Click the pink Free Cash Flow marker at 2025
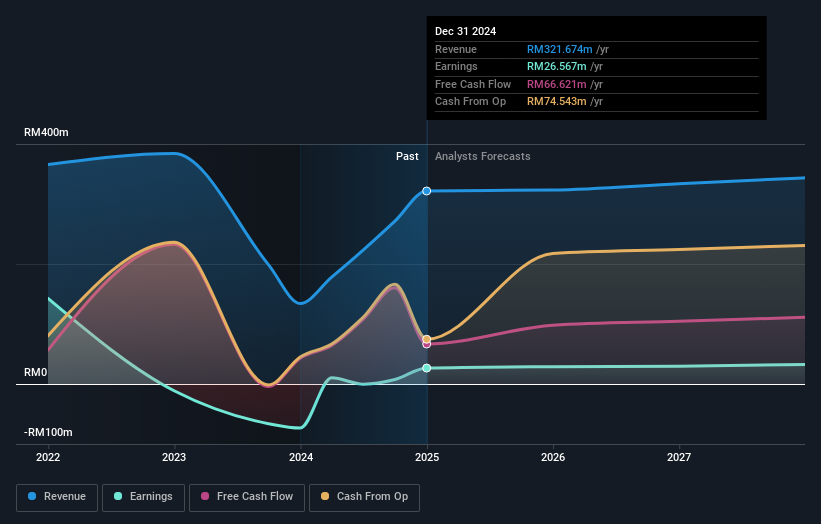 427,344
